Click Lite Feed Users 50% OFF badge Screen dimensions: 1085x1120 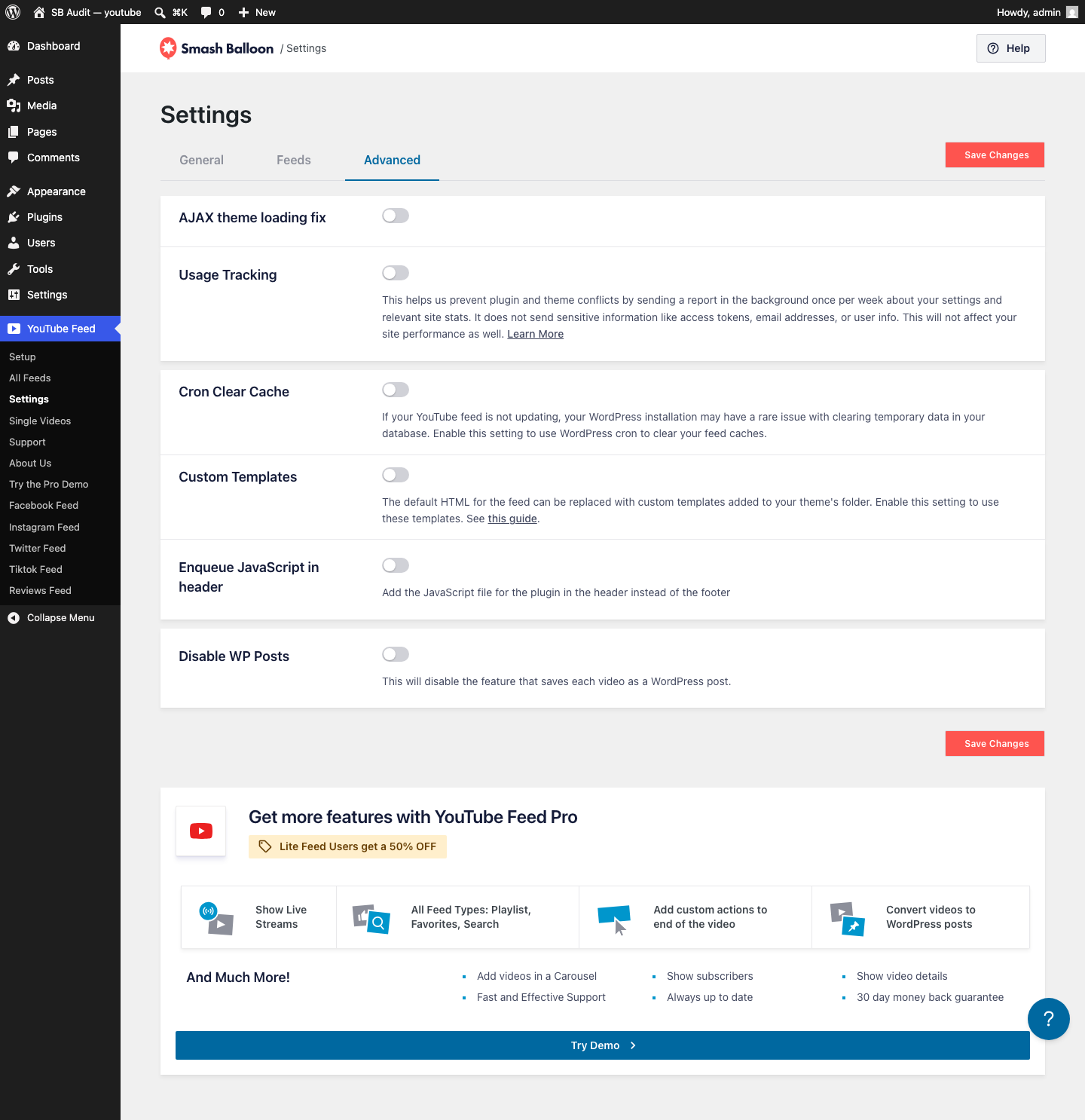(x=347, y=846)
